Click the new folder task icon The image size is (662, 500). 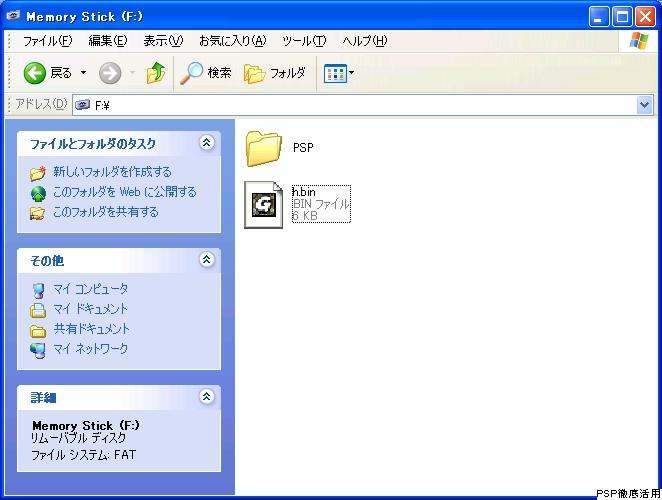tap(38, 173)
